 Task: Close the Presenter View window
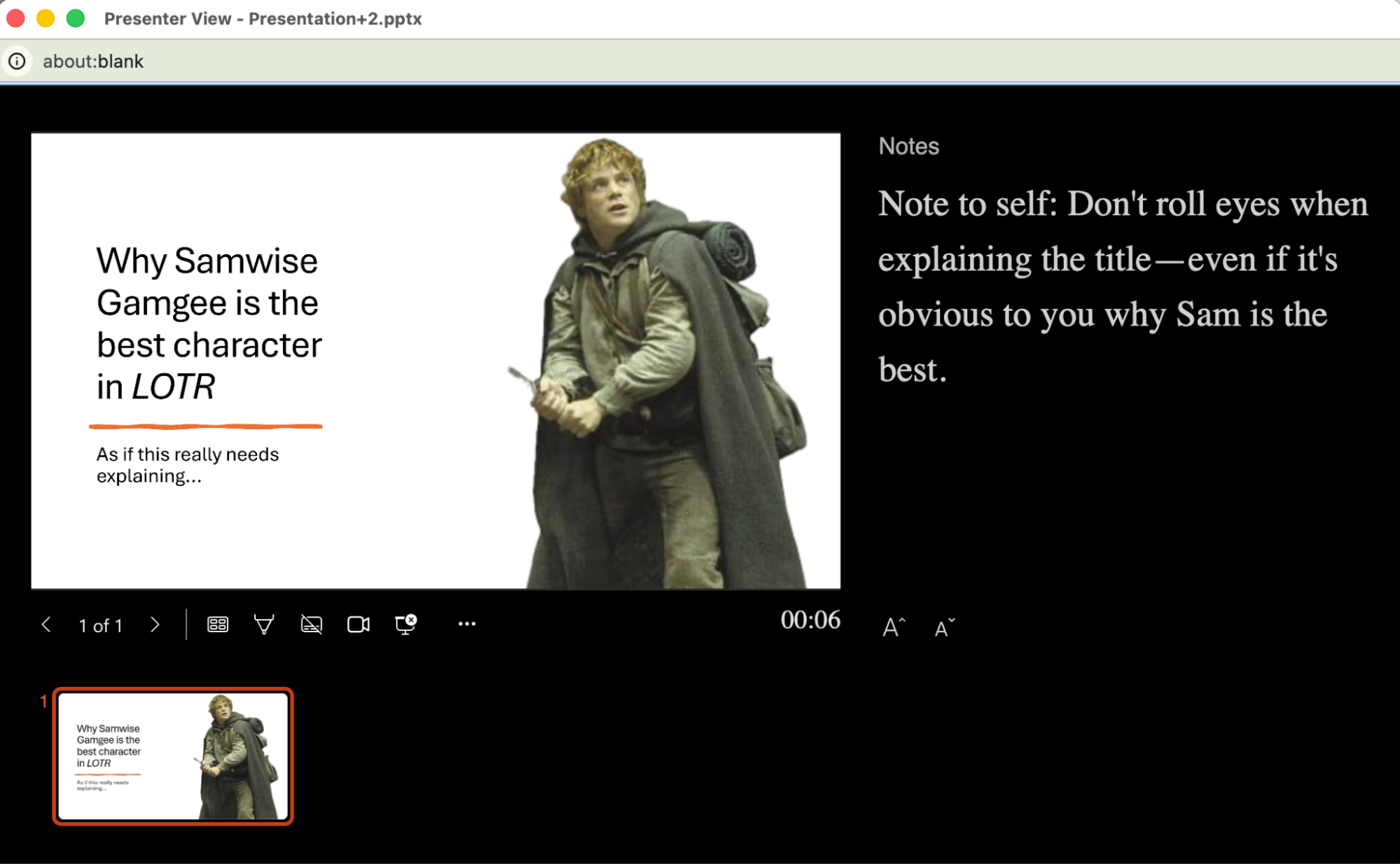click(15, 18)
